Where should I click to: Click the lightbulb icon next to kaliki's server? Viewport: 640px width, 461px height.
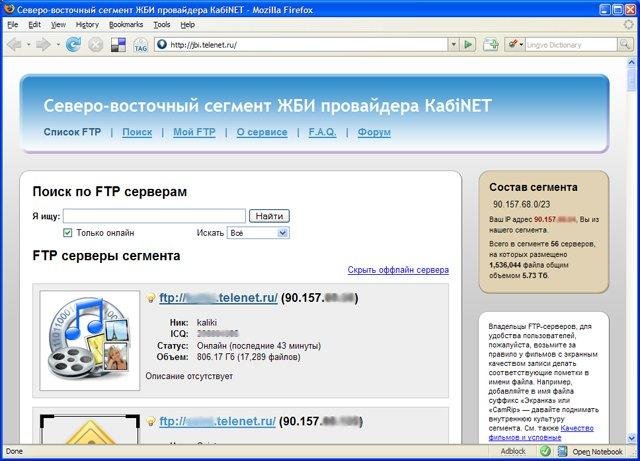pyautogui.click(x=151, y=298)
